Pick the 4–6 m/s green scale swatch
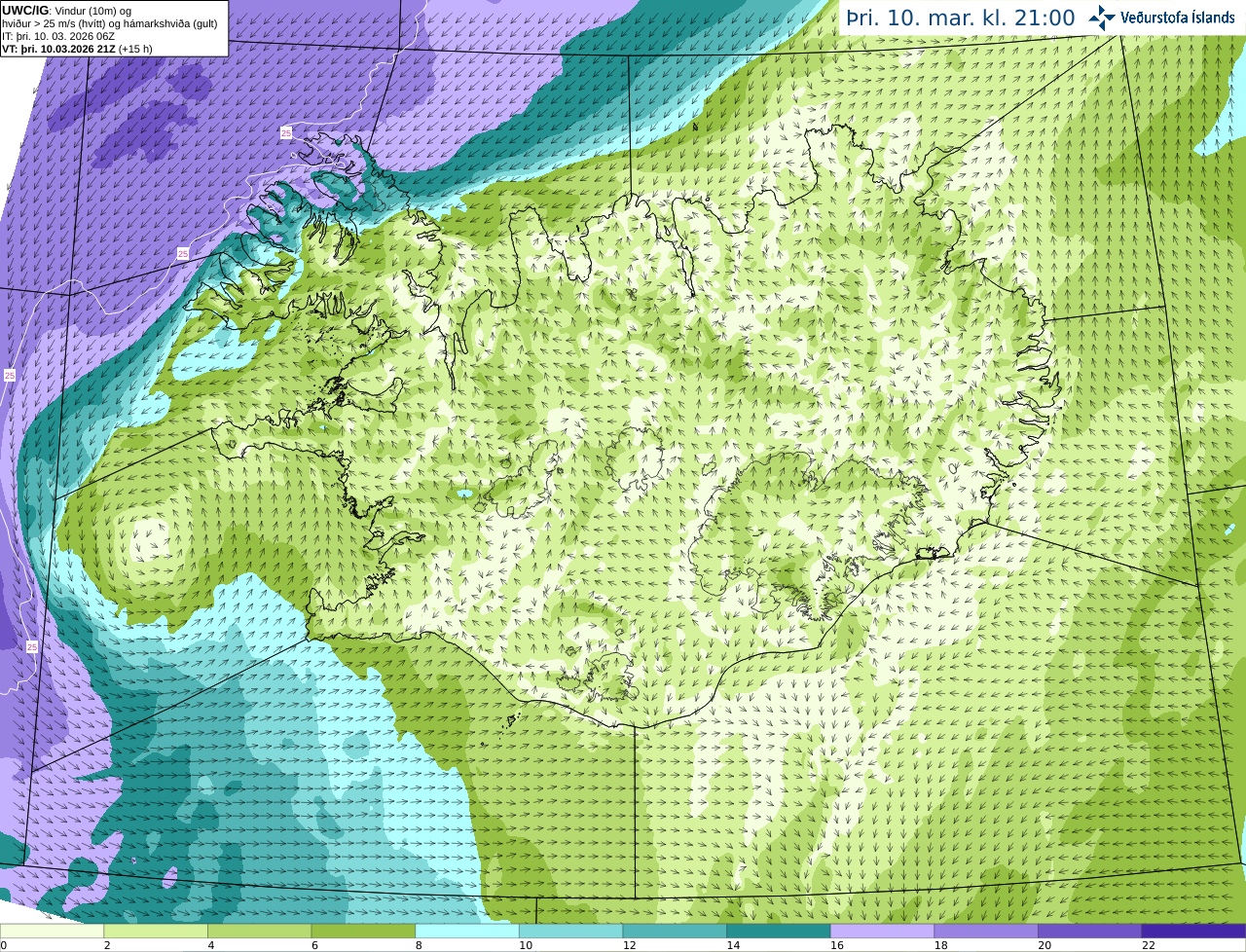 coord(259,931)
